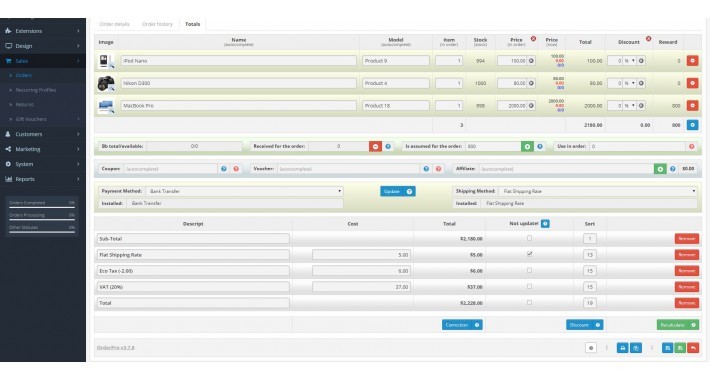Click the white circle button in footer
This screenshot has height=380, width=710.
click(591, 348)
